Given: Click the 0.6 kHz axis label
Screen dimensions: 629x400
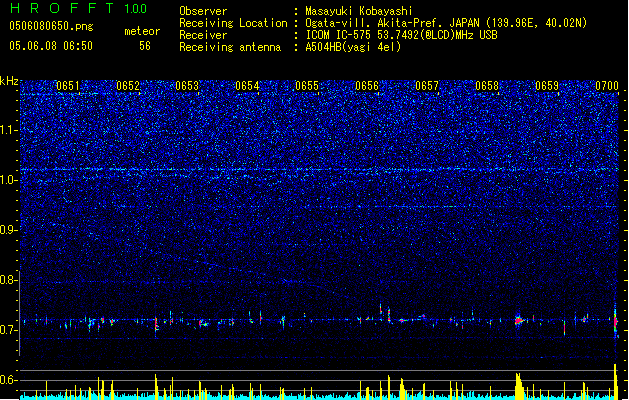Looking at the screenshot, I should (9, 380).
